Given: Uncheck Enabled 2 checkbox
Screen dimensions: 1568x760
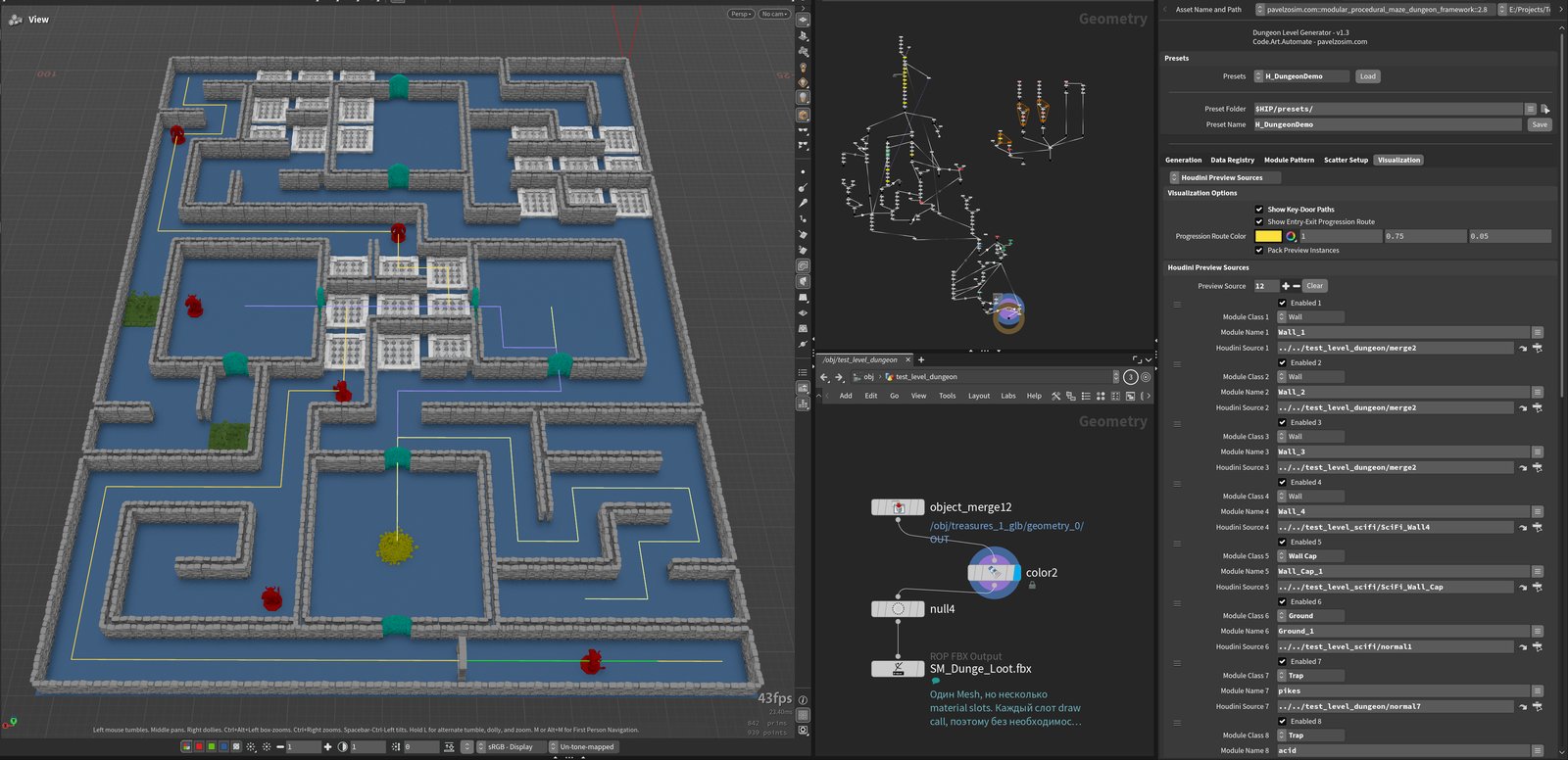Looking at the screenshot, I should point(1282,362).
